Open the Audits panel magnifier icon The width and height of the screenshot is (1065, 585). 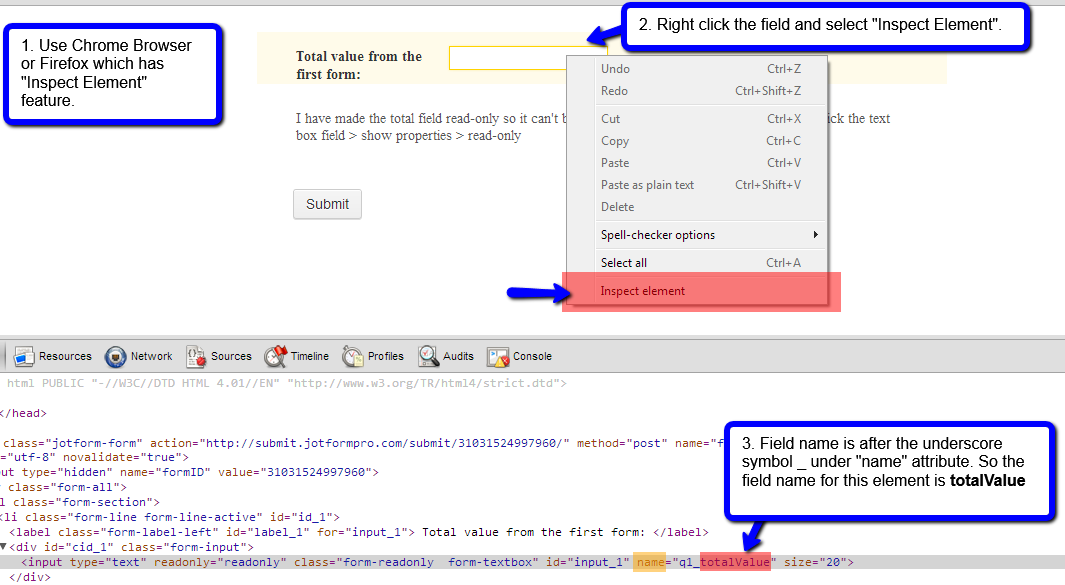point(429,357)
